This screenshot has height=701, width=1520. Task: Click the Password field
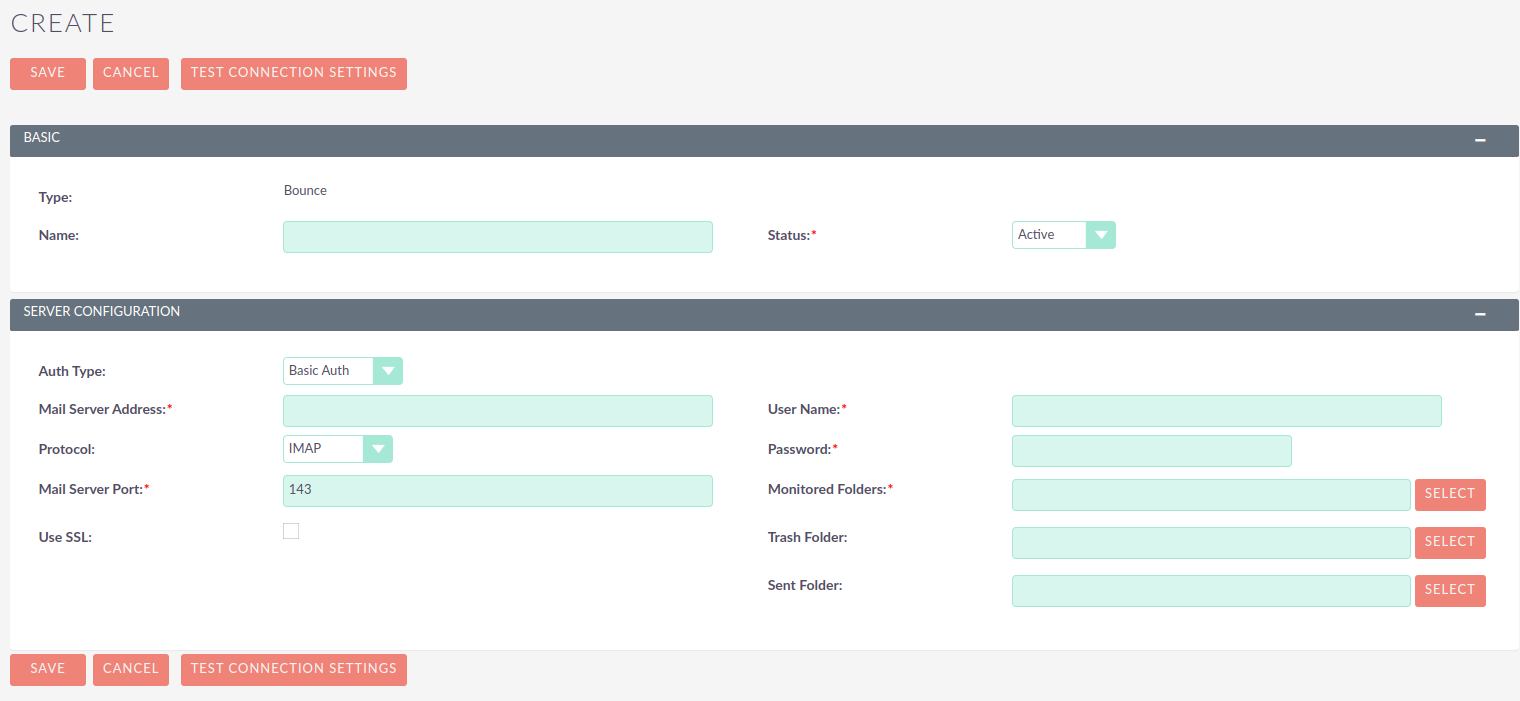point(1151,450)
